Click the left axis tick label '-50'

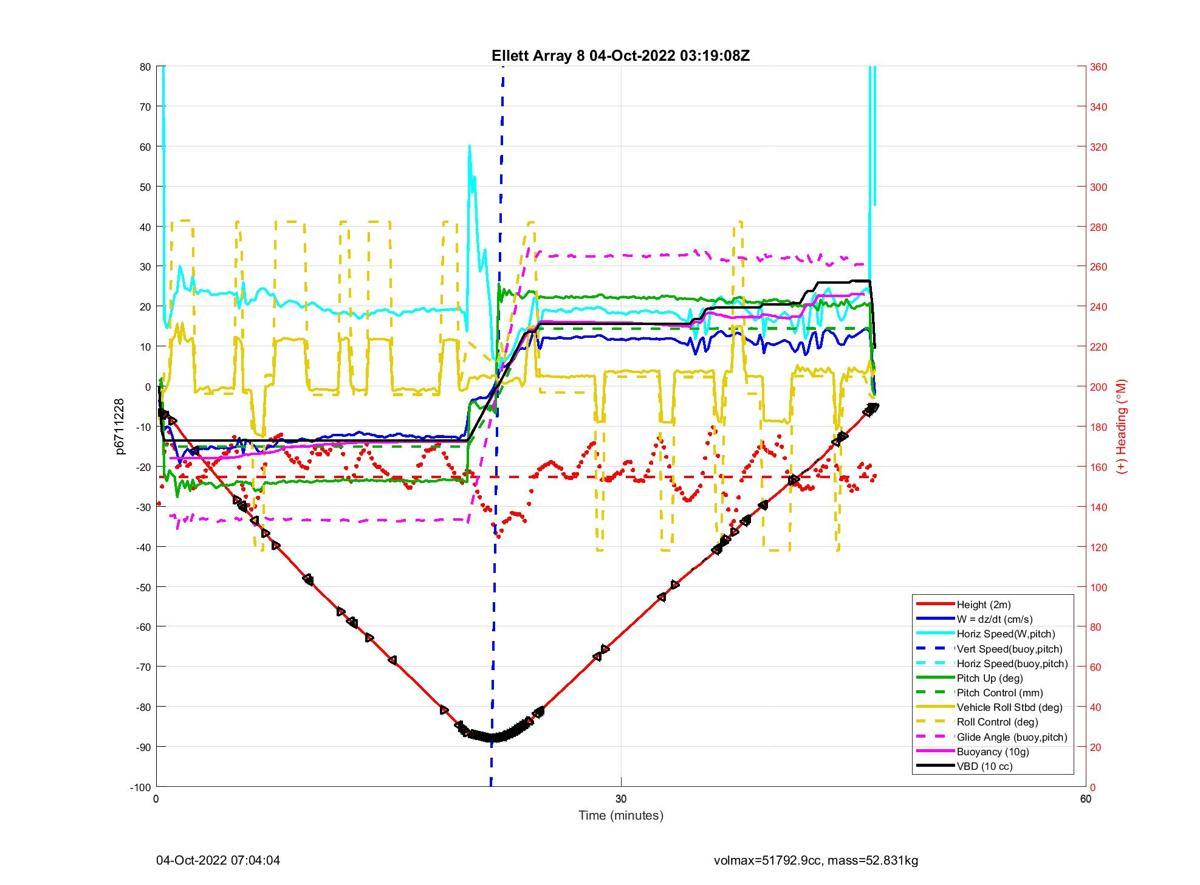click(x=142, y=587)
